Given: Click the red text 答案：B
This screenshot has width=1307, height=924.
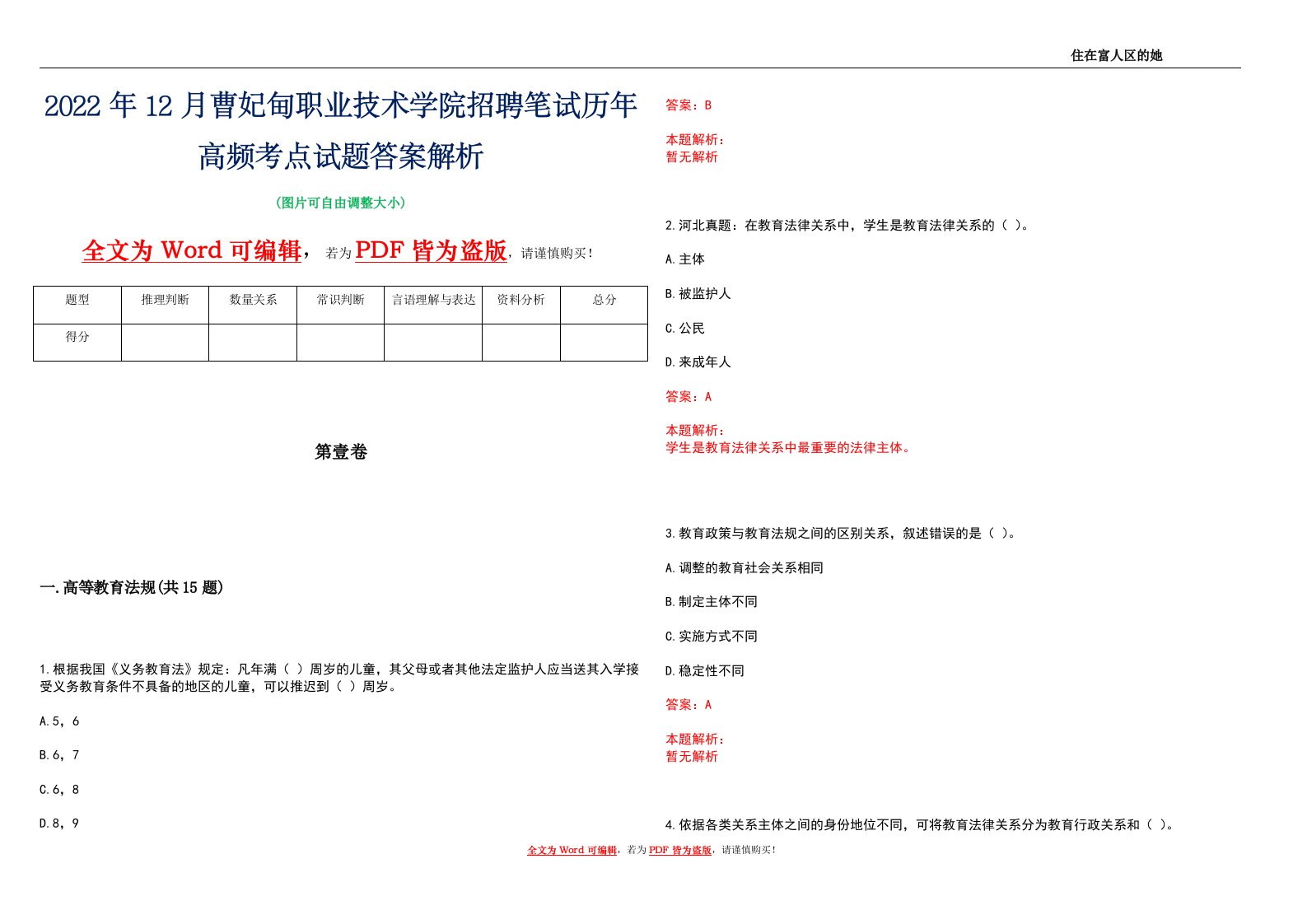Looking at the screenshot, I should (x=689, y=105).
